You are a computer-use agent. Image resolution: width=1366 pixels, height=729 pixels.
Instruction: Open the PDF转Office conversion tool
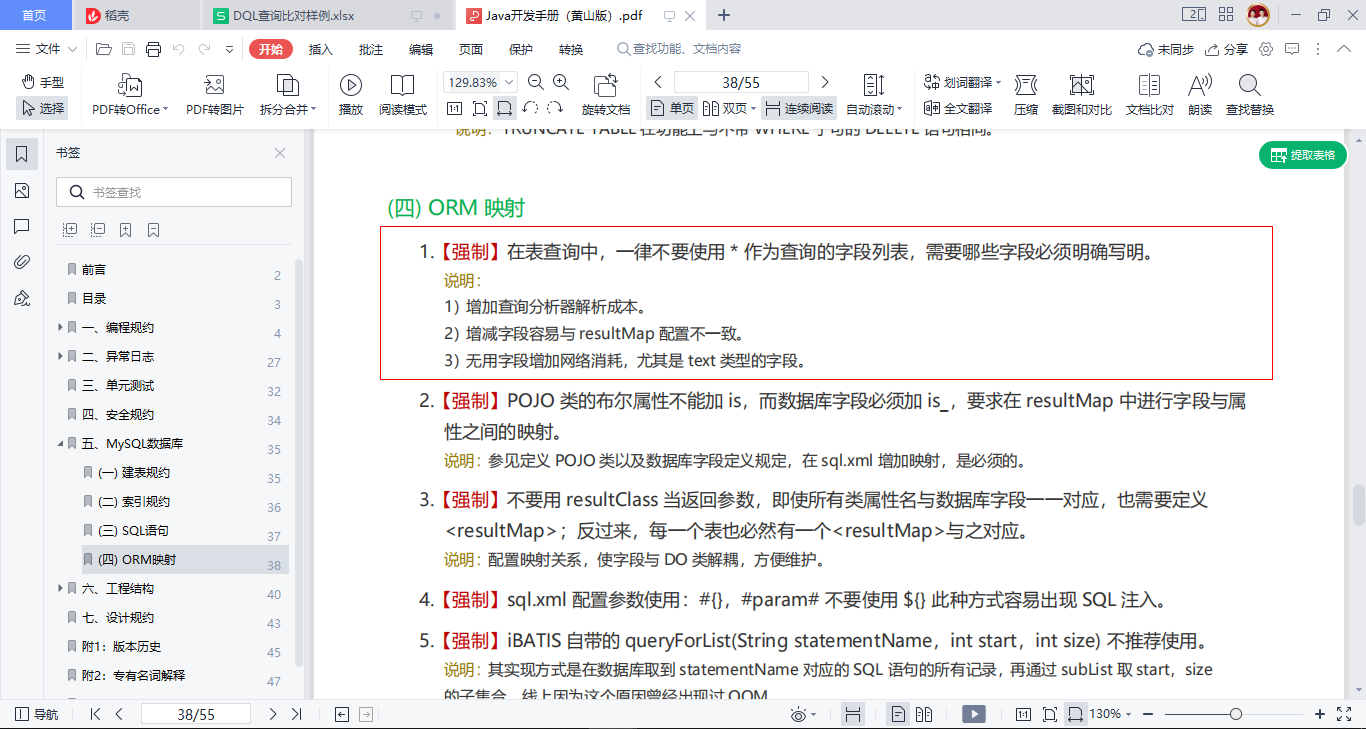[x=129, y=95]
